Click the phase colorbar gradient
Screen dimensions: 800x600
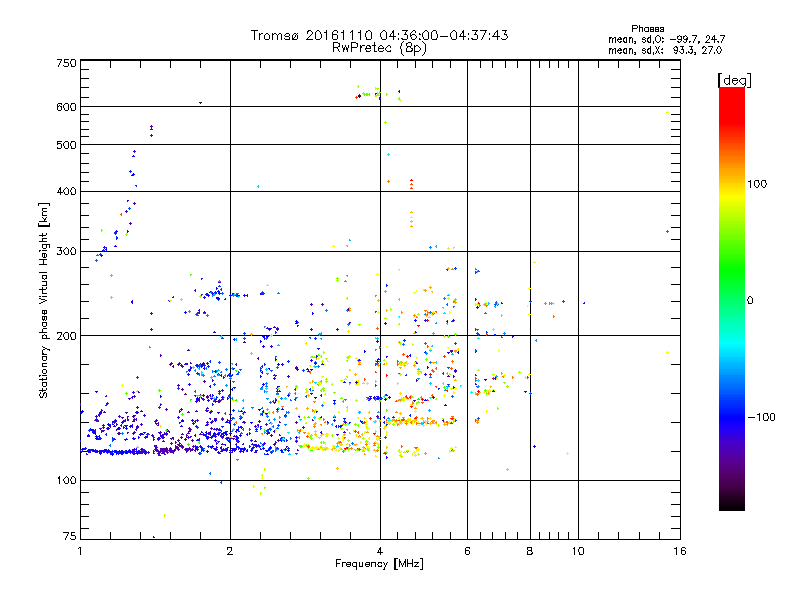(x=732, y=298)
